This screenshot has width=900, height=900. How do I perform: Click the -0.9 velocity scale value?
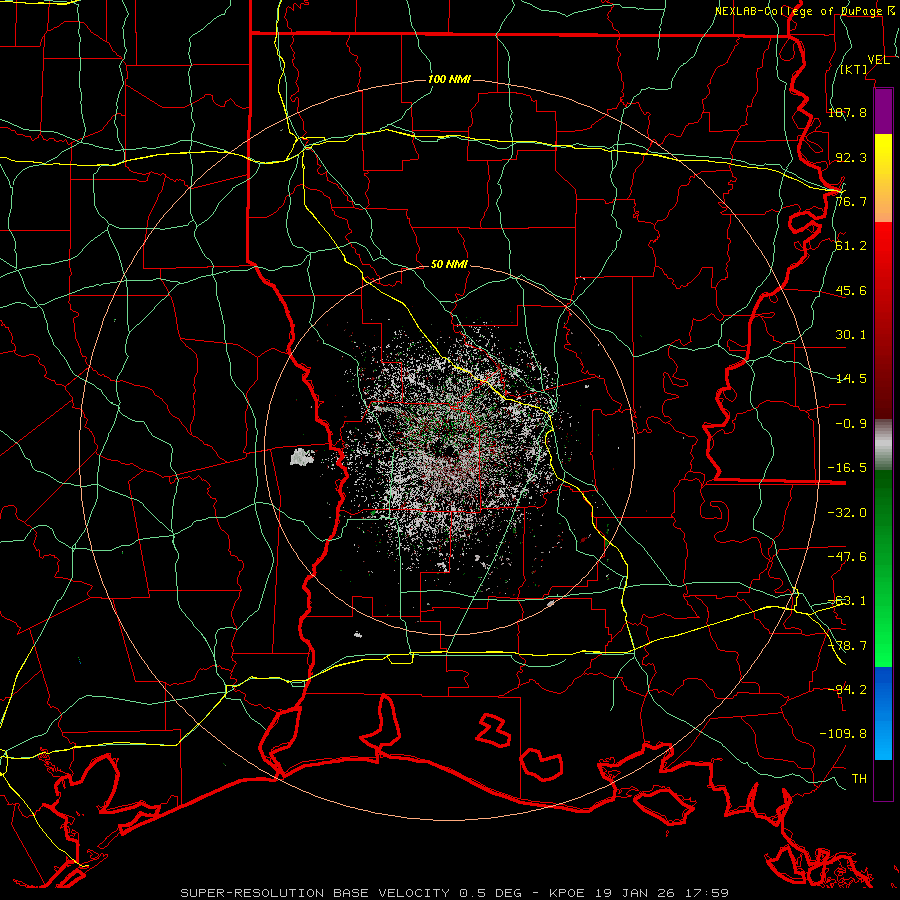coord(851,424)
